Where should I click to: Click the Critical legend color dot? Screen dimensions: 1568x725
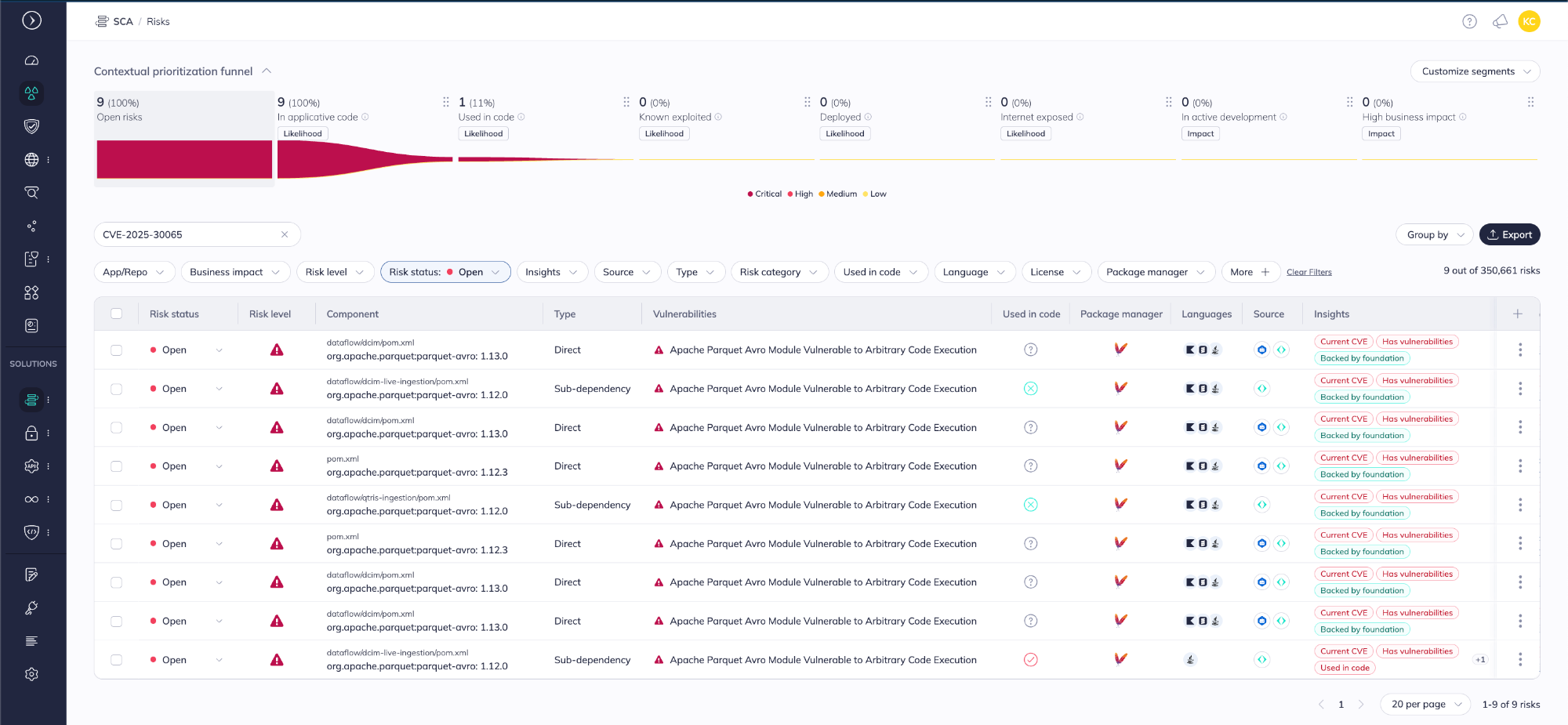pyautogui.click(x=750, y=194)
